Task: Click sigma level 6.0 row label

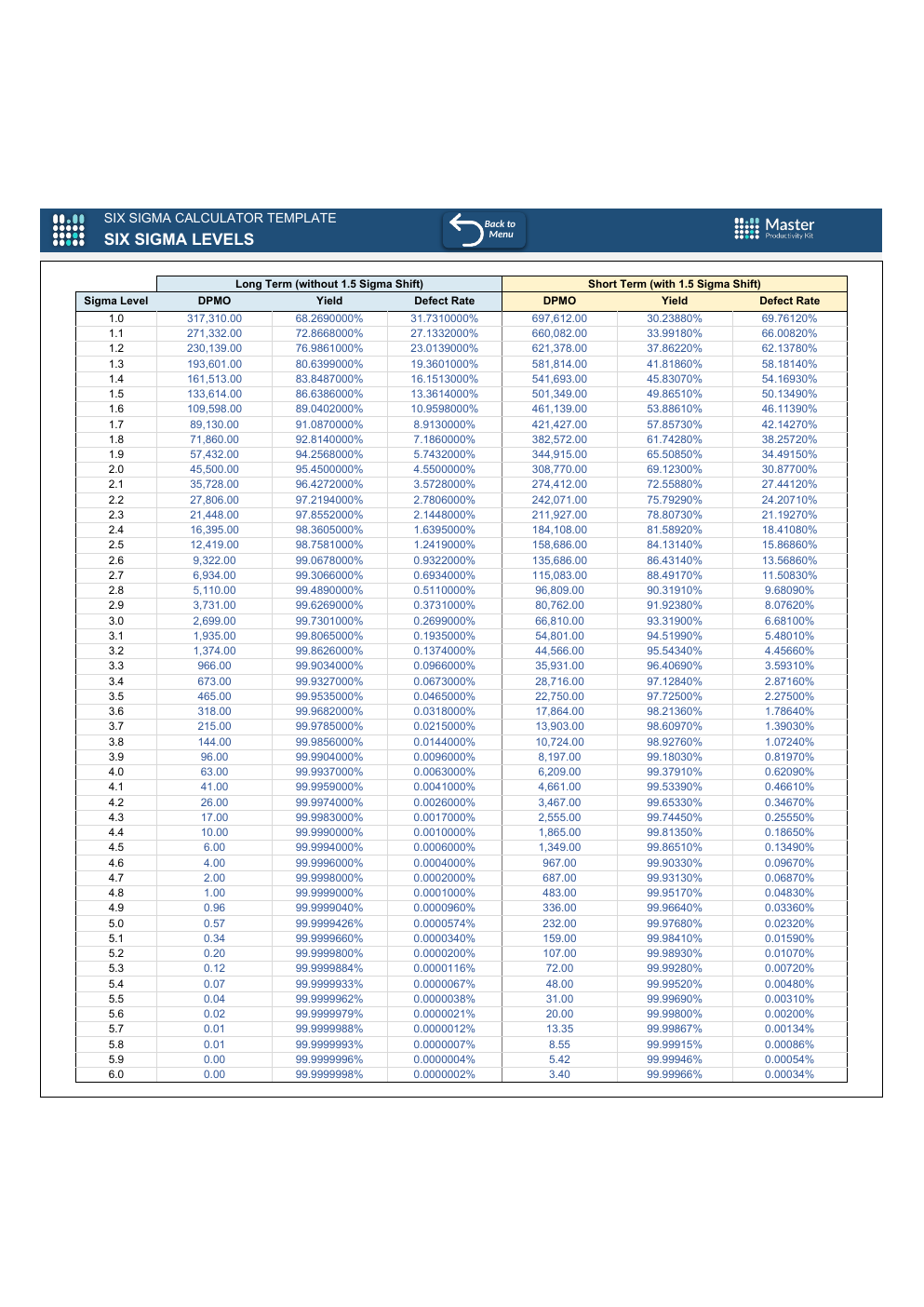Action: pos(116,1074)
